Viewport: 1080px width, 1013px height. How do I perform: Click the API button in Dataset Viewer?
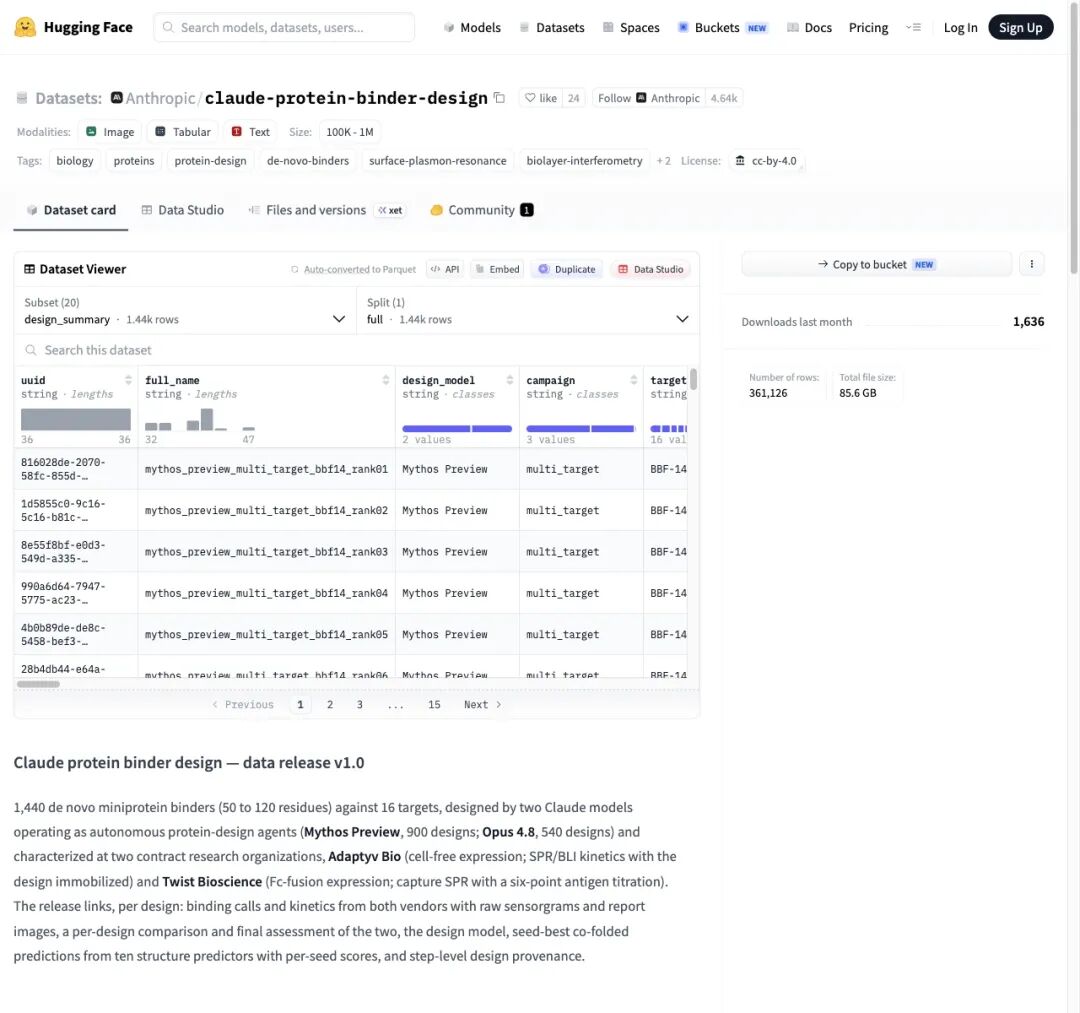445,269
